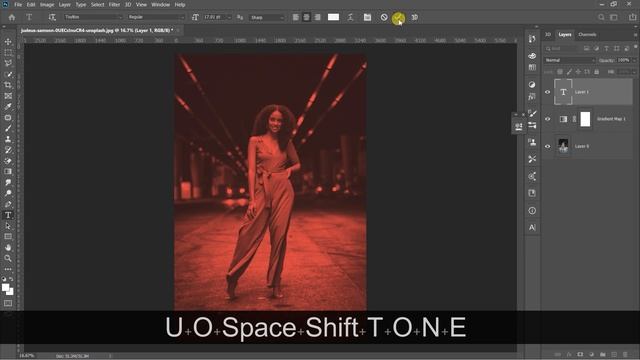This screenshot has width=640, height=360.
Task: Open Character and Paragraph panels toggle
Action: click(x=367, y=17)
